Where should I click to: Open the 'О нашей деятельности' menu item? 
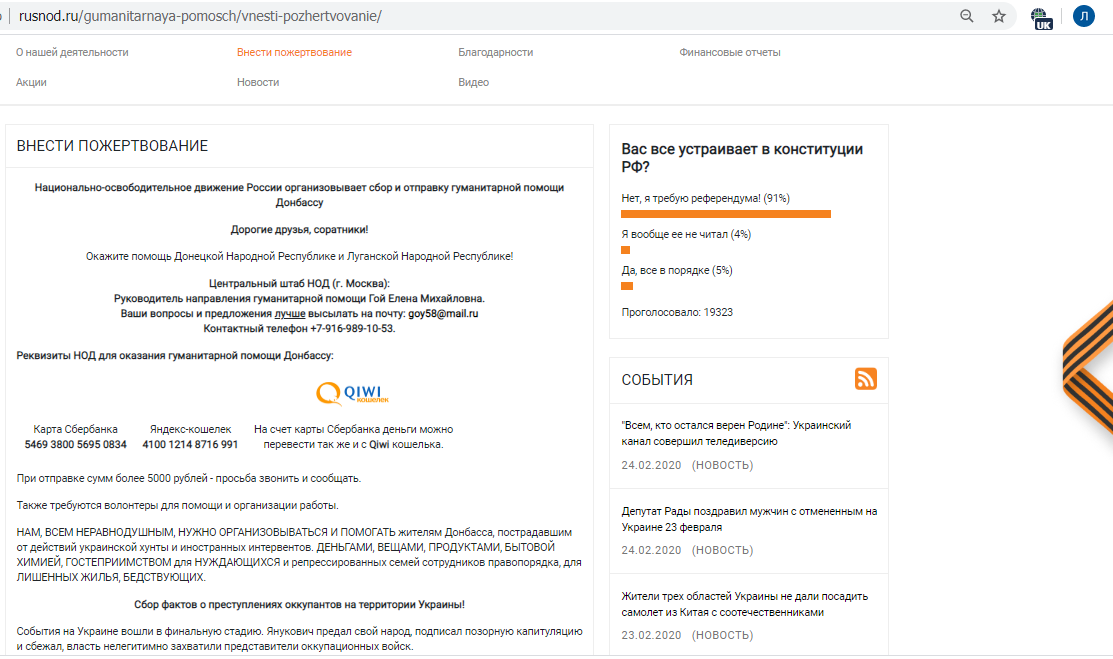pos(72,52)
